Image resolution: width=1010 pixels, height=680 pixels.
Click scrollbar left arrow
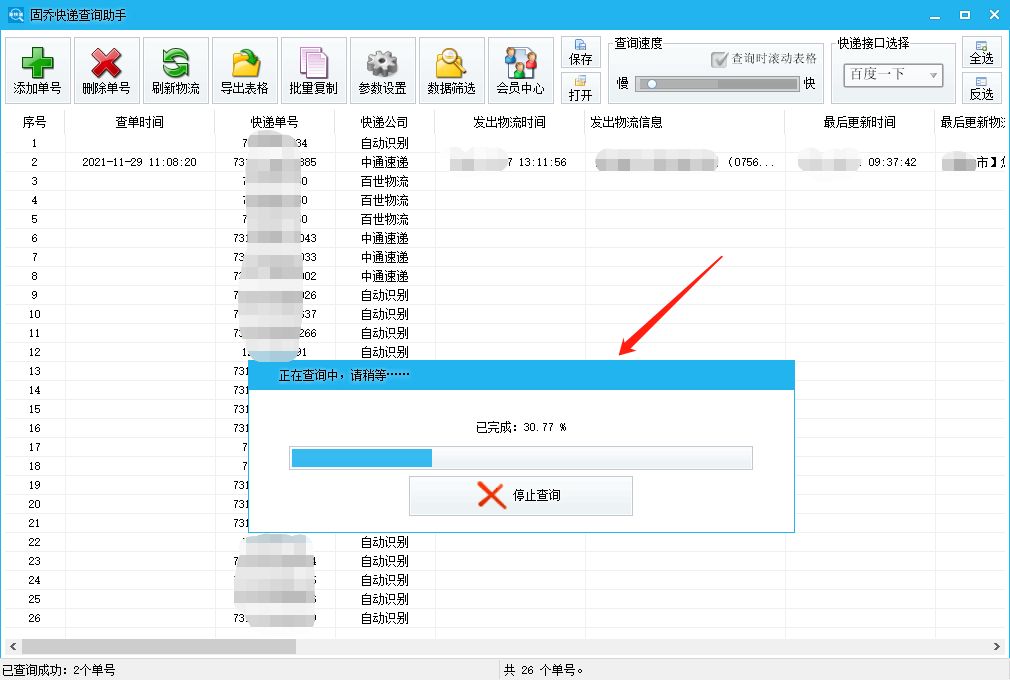13,646
